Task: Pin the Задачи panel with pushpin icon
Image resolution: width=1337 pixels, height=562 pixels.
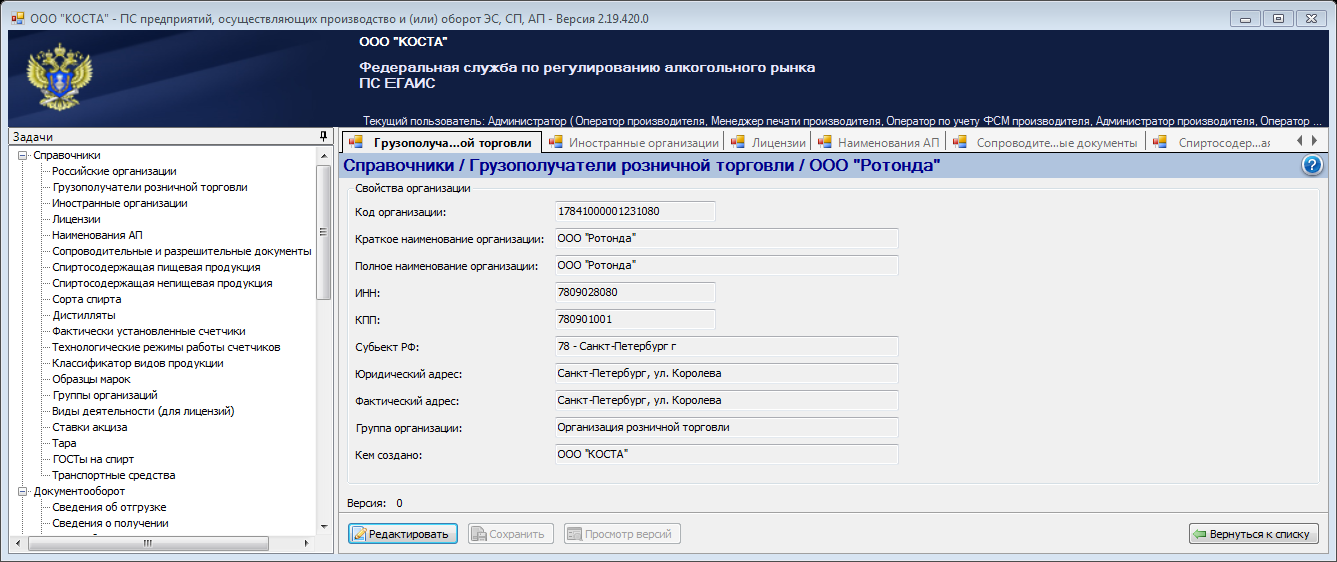Action: 323,136
